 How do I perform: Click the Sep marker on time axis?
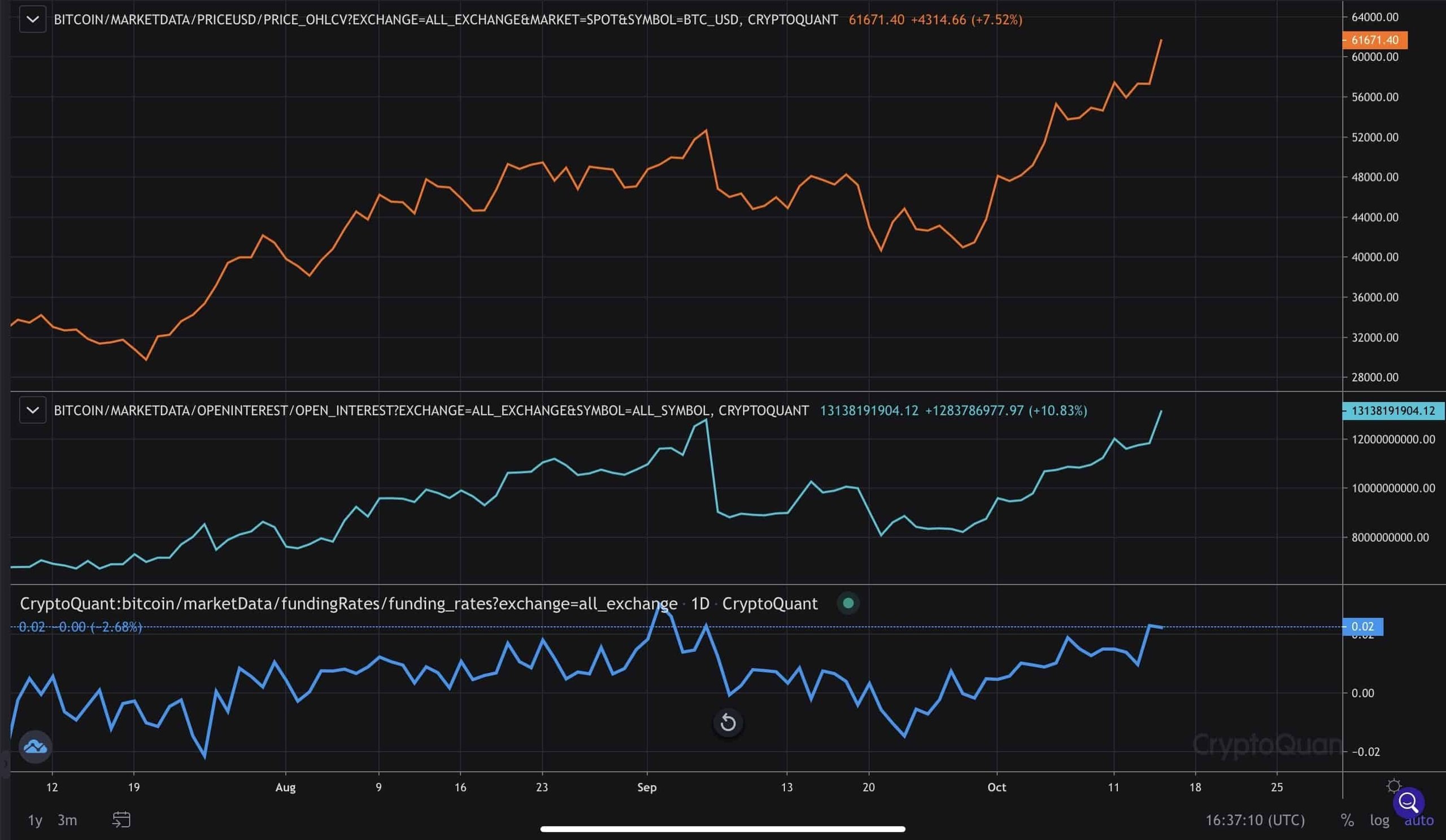tap(647, 788)
